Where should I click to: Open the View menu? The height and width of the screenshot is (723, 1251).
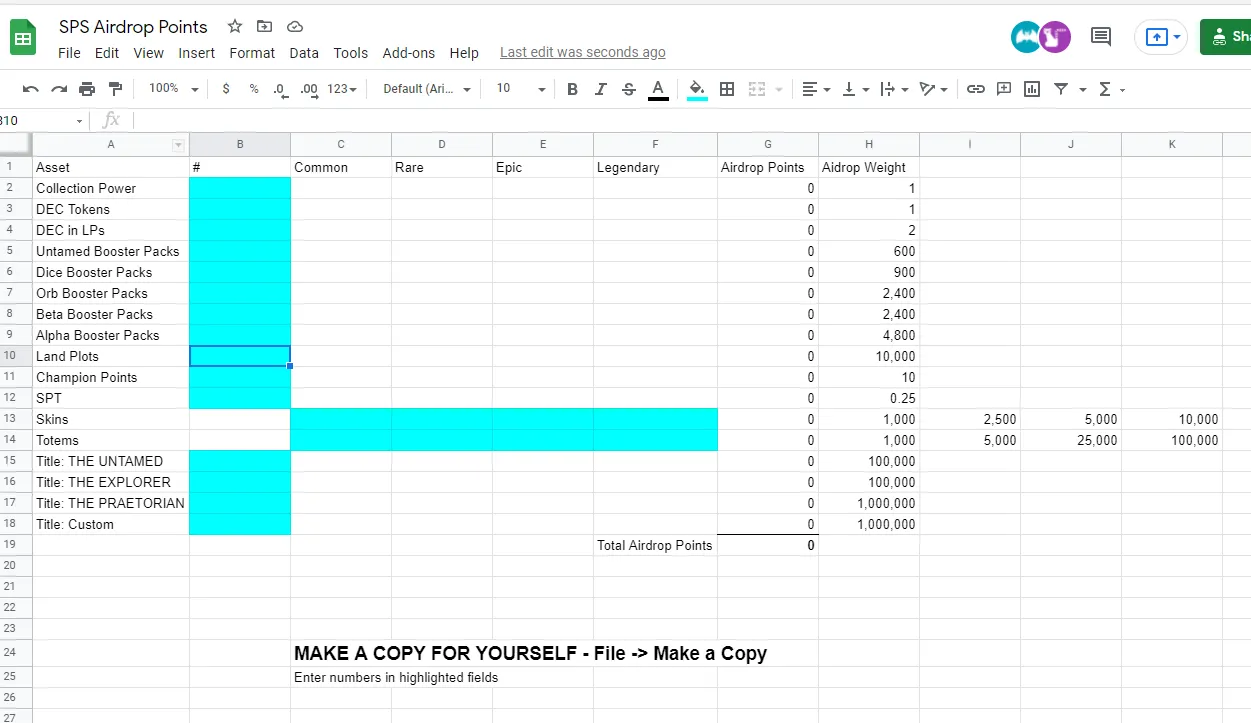tap(148, 53)
